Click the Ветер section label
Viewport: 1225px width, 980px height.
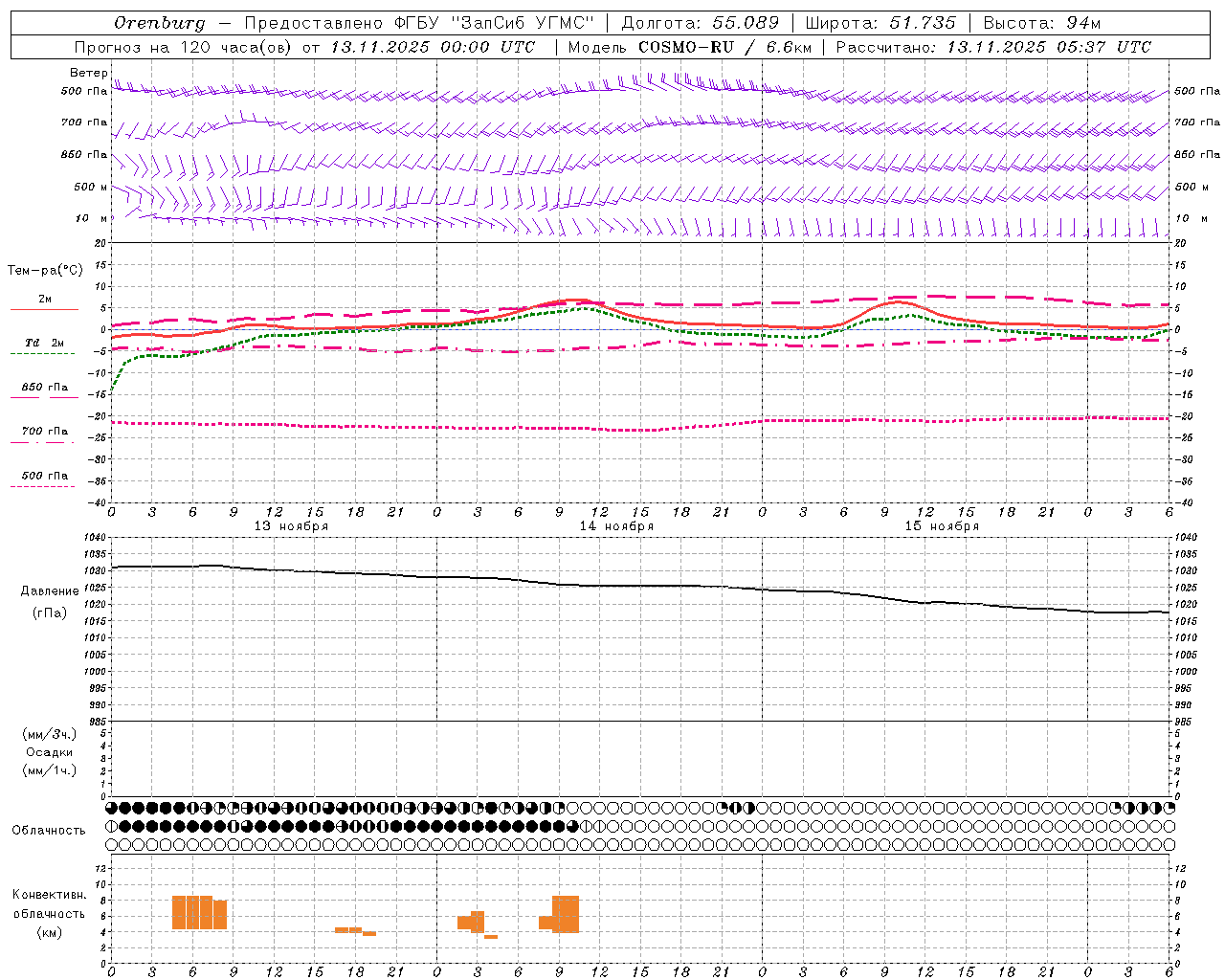pyautogui.click(x=89, y=73)
